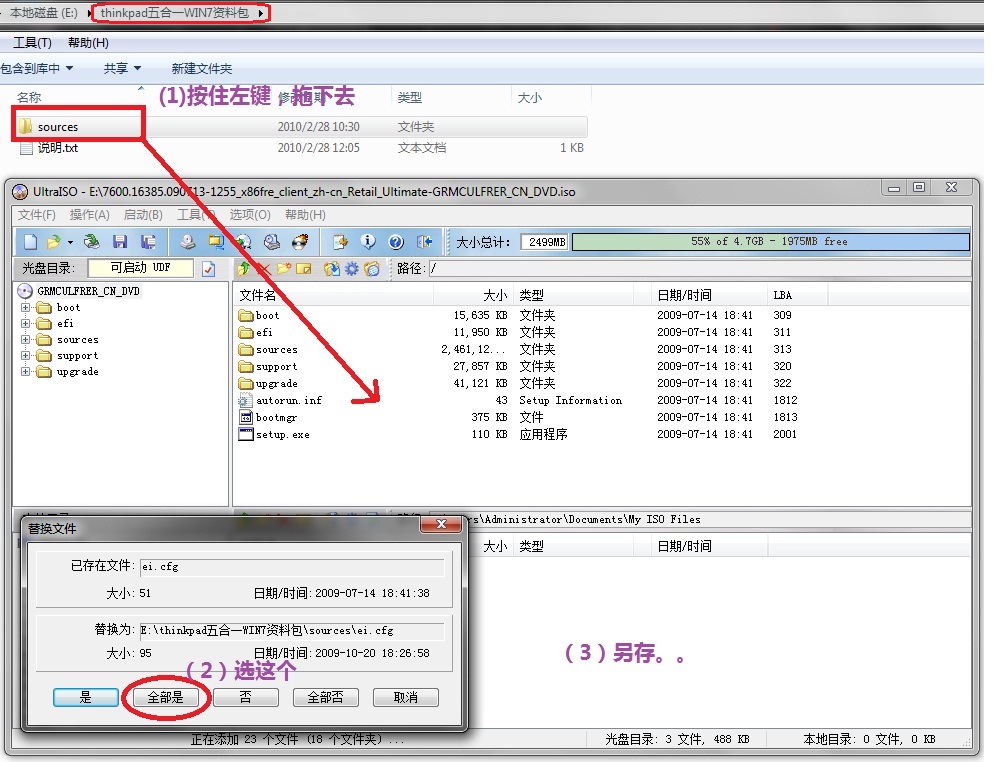
Task: Click the New Folder icon above file list
Action: [284, 269]
